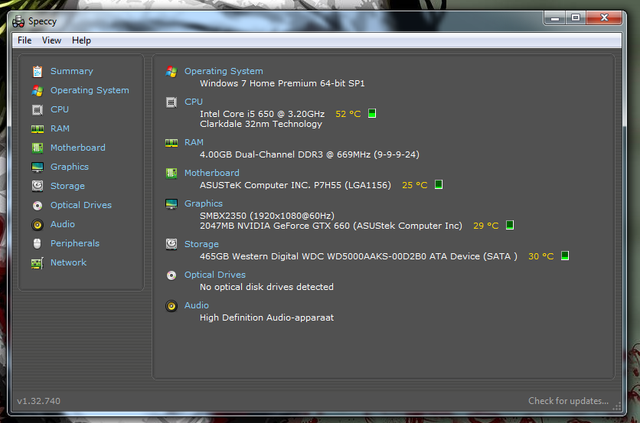Go to Operating System section in sidebar
The width and height of the screenshot is (640, 423).
point(90,90)
